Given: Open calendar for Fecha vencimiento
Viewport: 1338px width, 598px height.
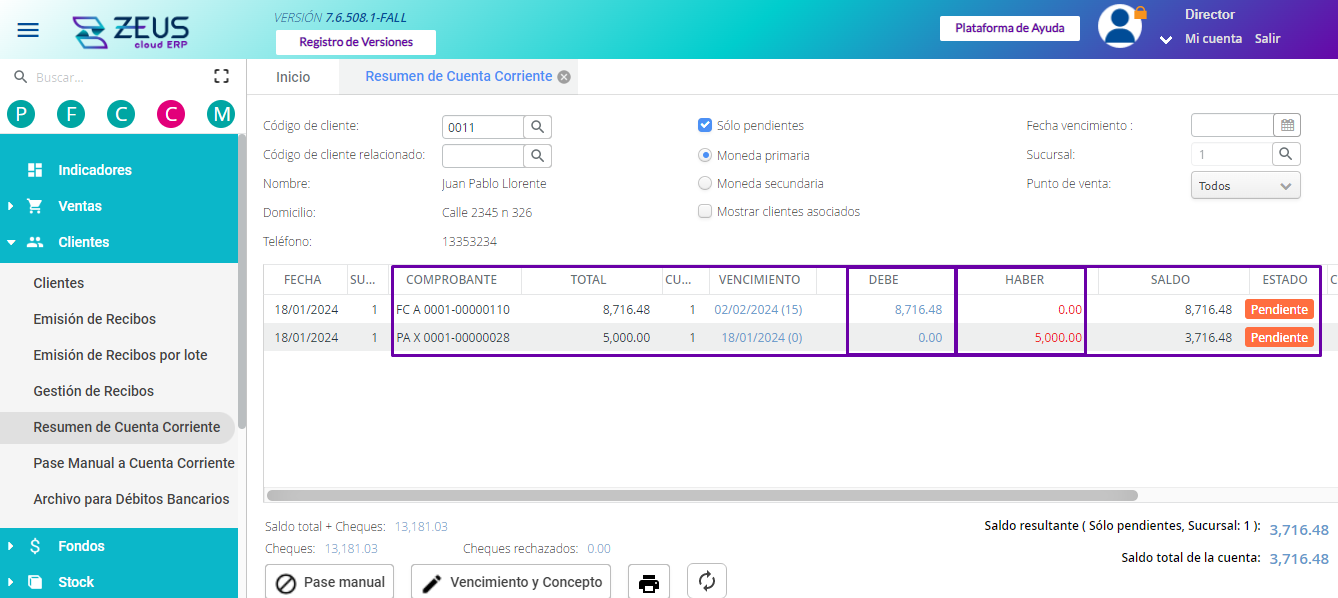Looking at the screenshot, I should click(1287, 125).
